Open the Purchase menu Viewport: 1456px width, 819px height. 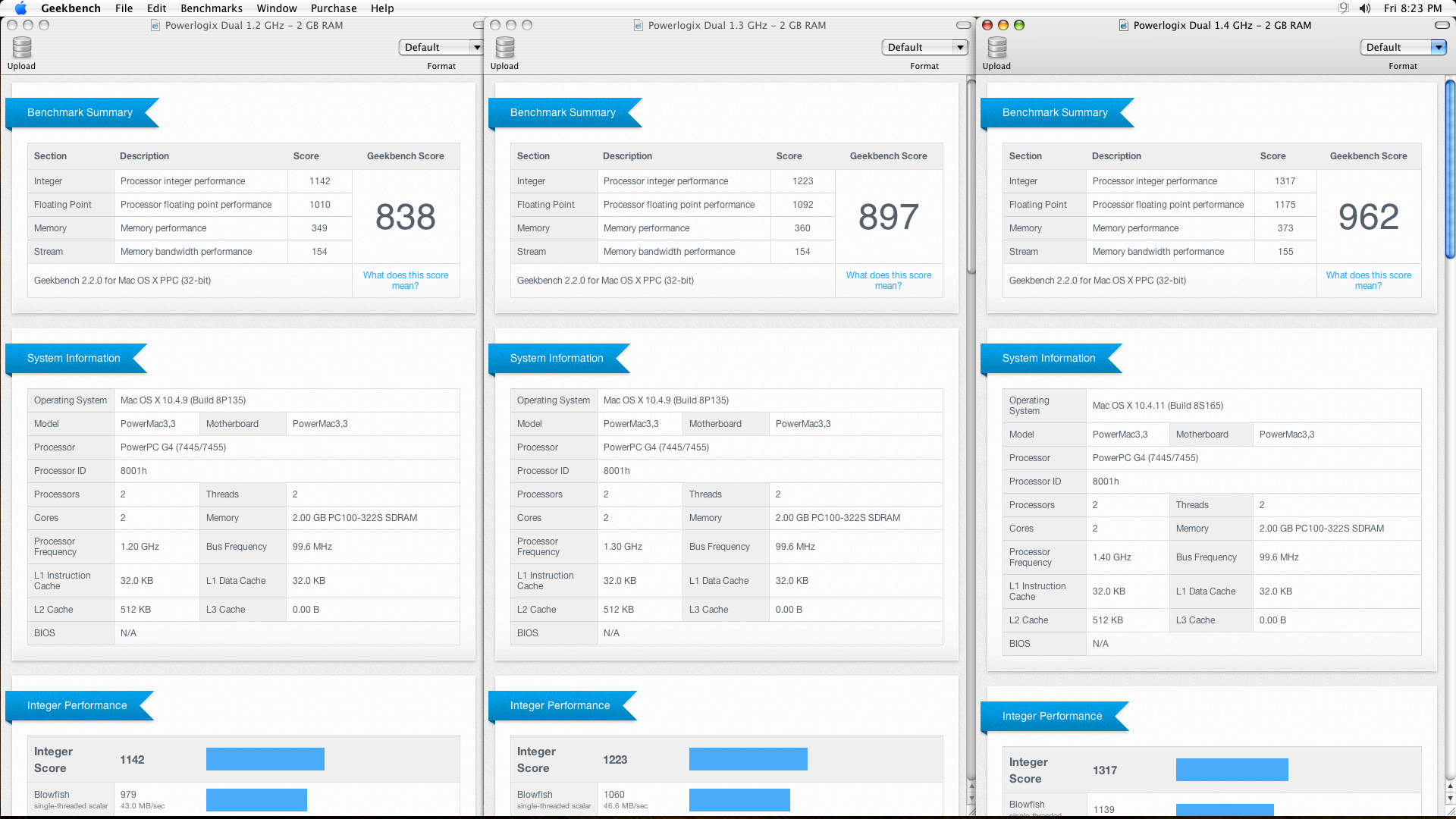[x=334, y=8]
